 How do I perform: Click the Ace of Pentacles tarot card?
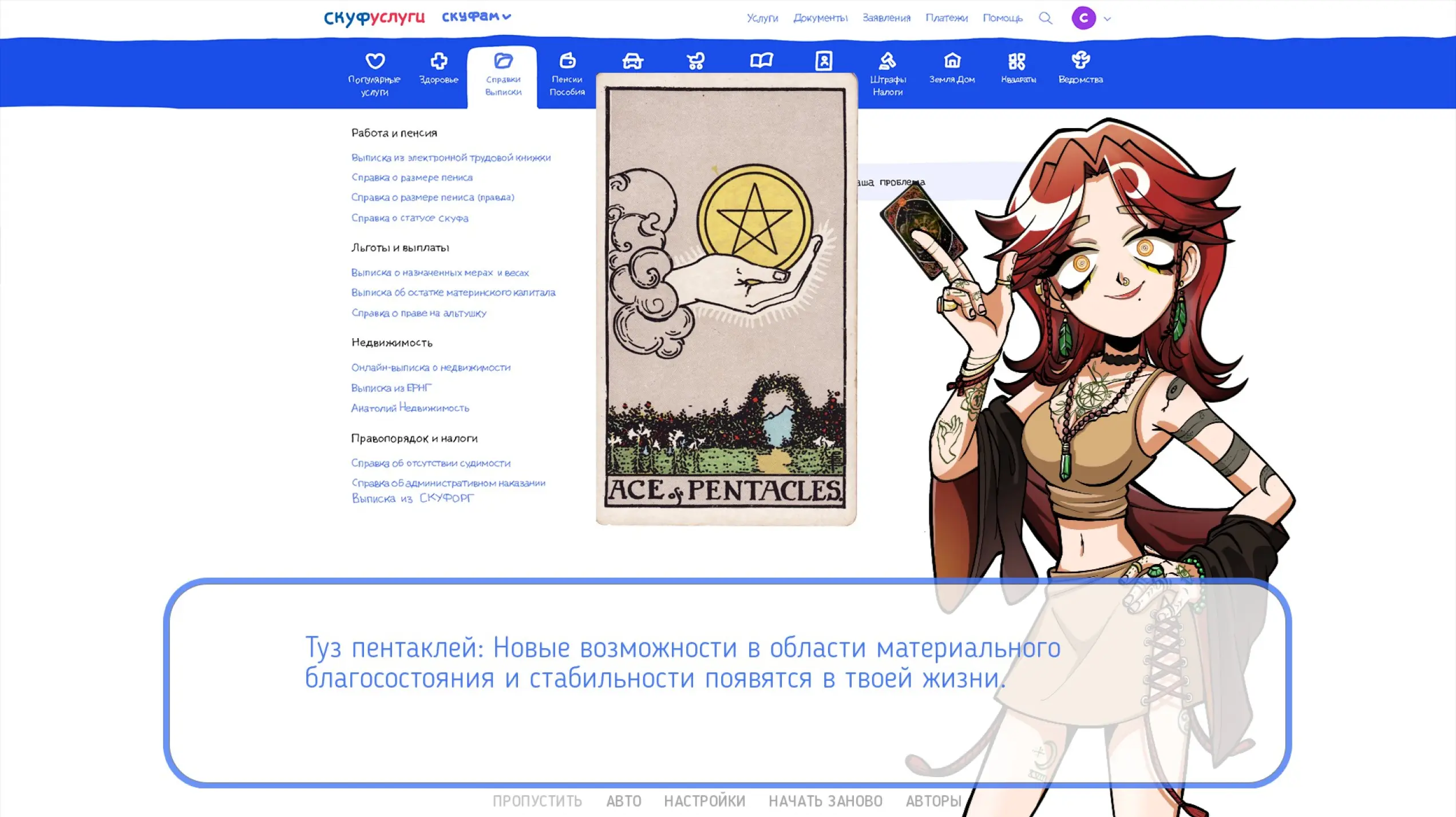(726, 298)
